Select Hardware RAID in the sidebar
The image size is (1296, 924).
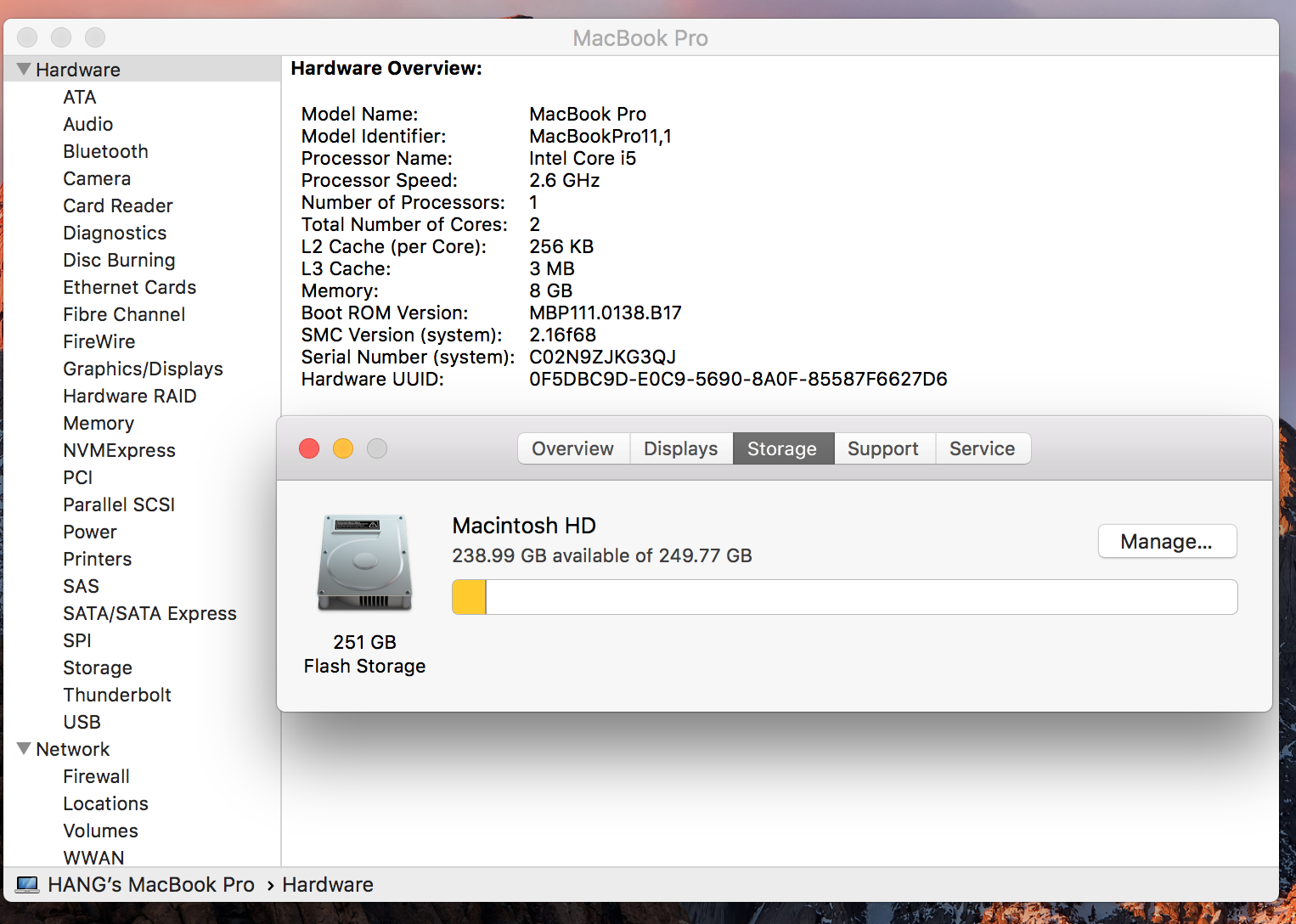tap(130, 396)
